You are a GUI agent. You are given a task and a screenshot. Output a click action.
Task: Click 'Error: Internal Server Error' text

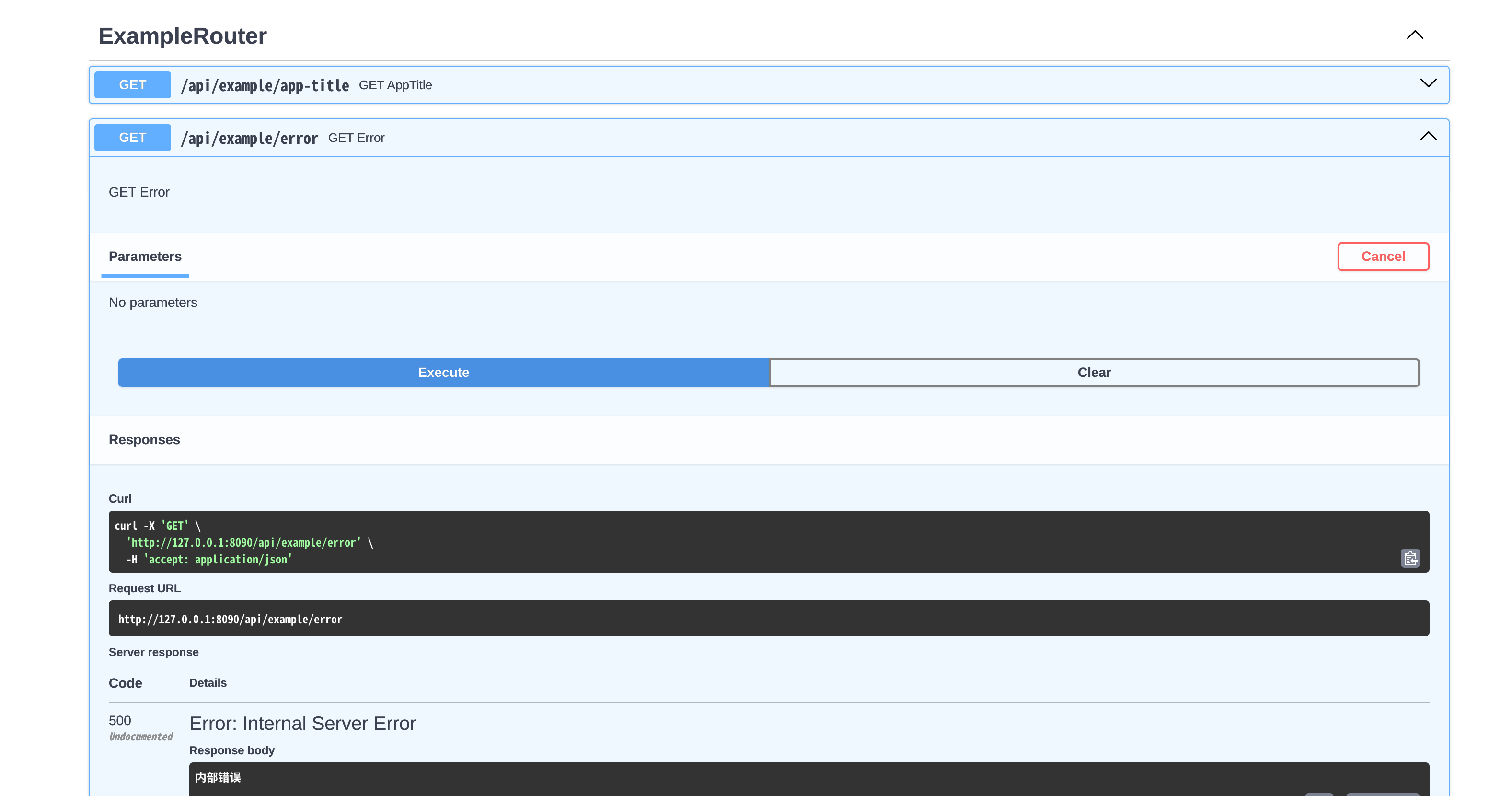pyautogui.click(x=302, y=724)
